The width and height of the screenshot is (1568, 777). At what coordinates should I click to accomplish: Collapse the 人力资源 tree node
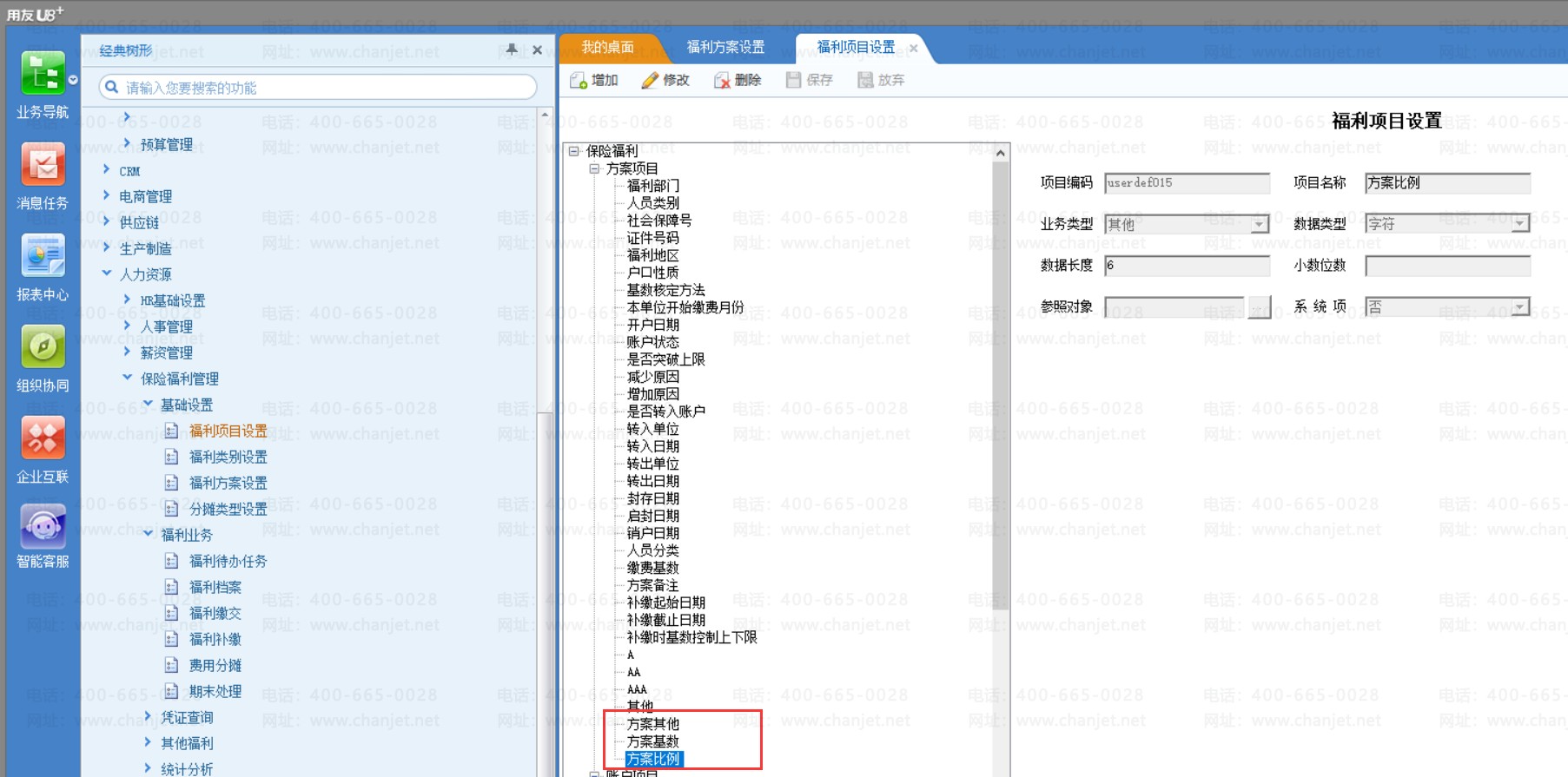click(x=107, y=273)
